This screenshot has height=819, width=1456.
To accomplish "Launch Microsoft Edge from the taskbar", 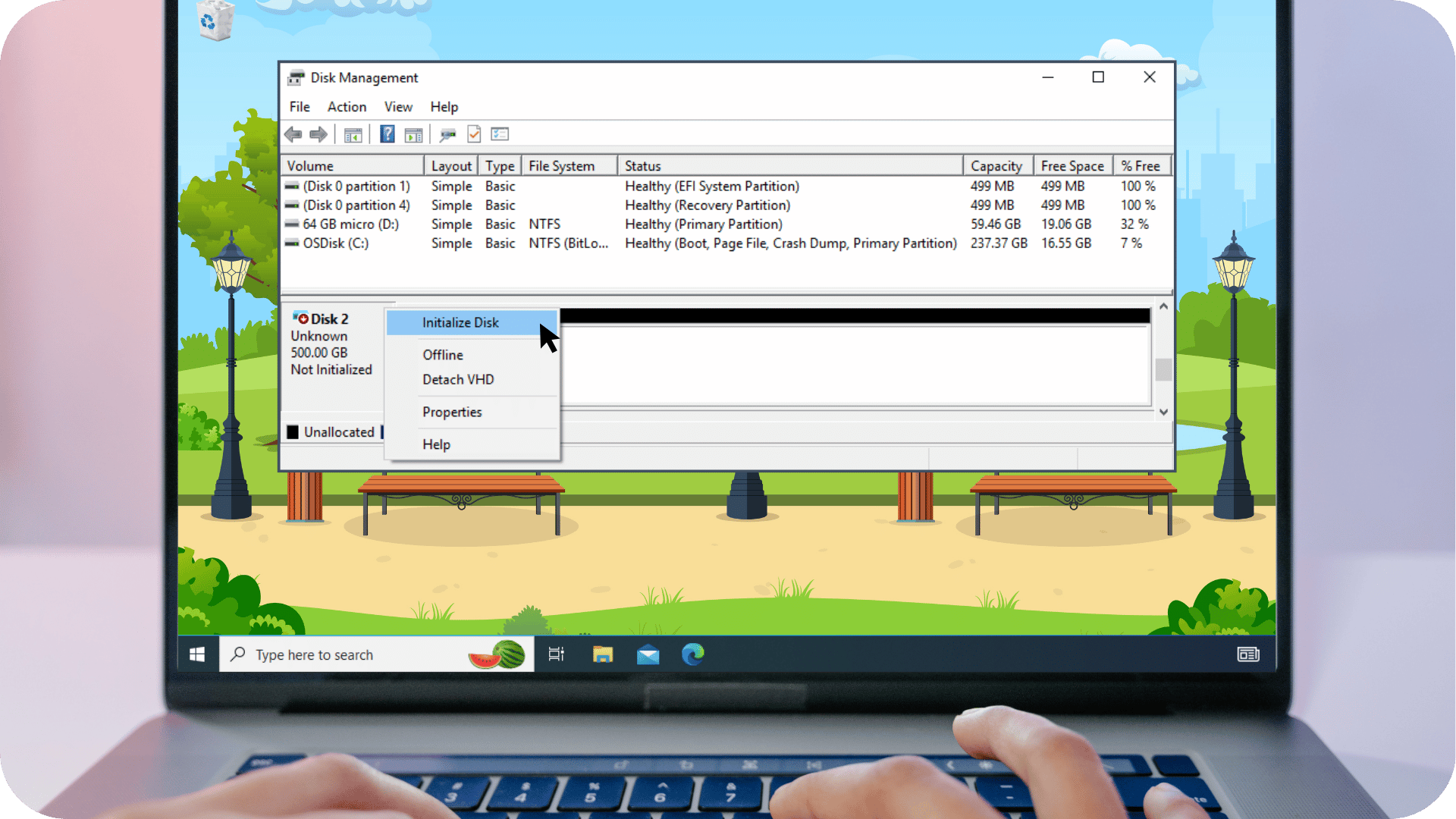I will tap(693, 654).
